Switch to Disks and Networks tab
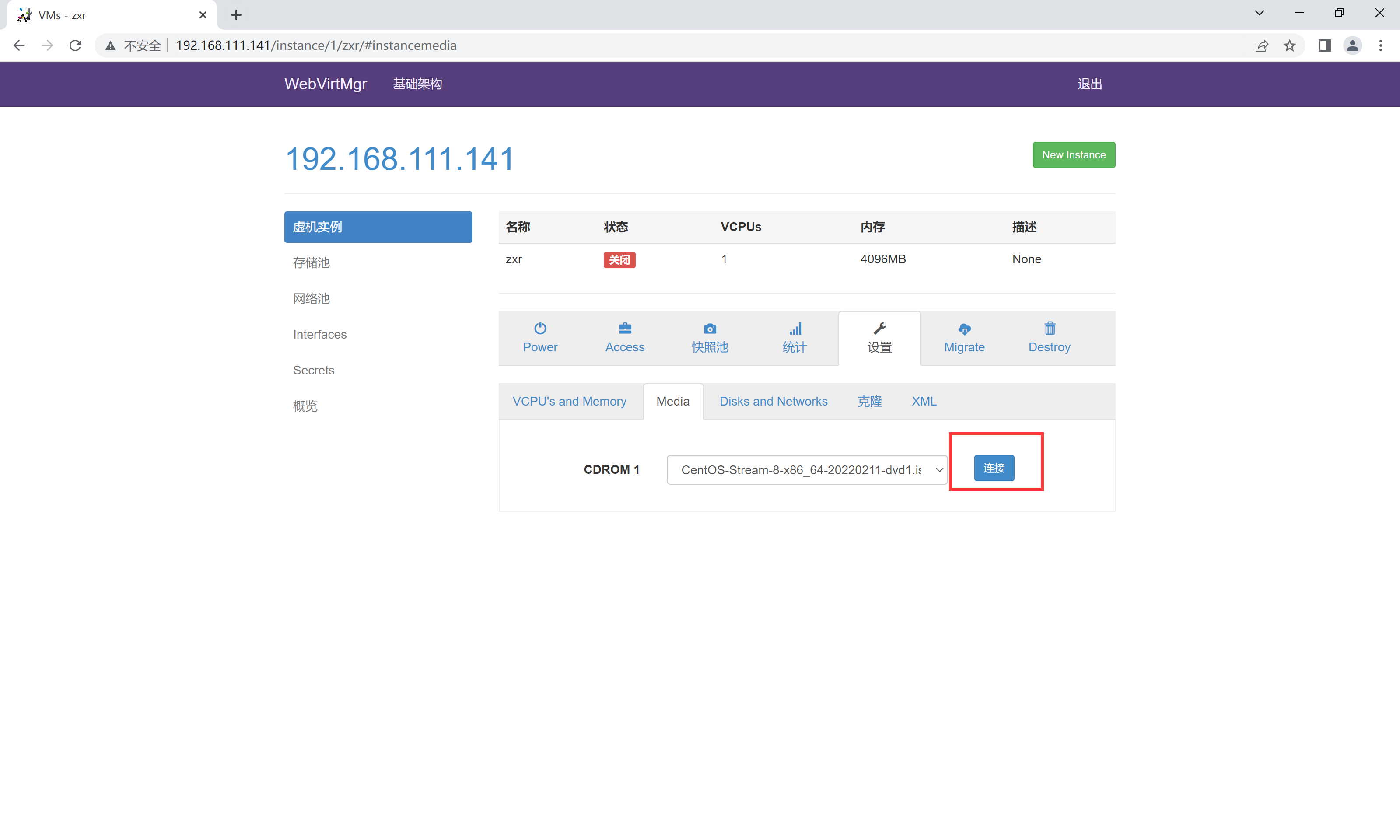This screenshot has width=1400, height=840. click(773, 401)
